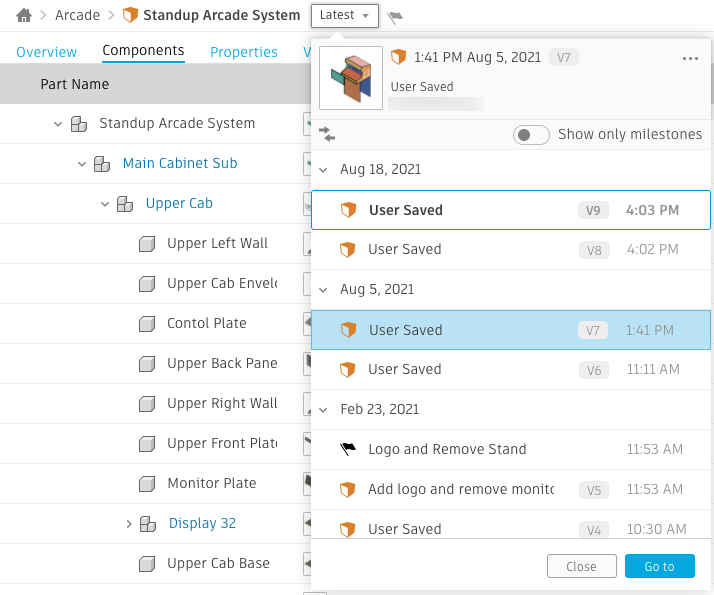Click the compare versions arrows icon
This screenshot has width=714, height=595.
(327, 134)
